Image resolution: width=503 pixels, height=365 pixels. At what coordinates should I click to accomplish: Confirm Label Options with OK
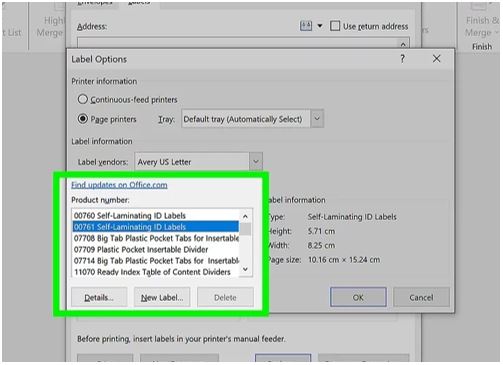click(x=358, y=297)
